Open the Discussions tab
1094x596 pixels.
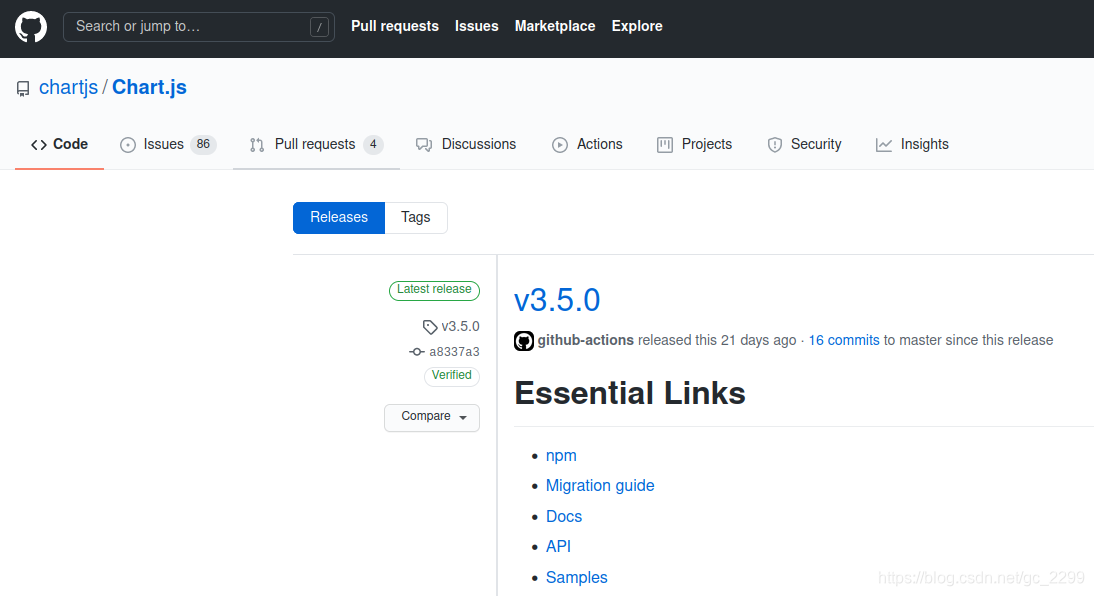(466, 144)
